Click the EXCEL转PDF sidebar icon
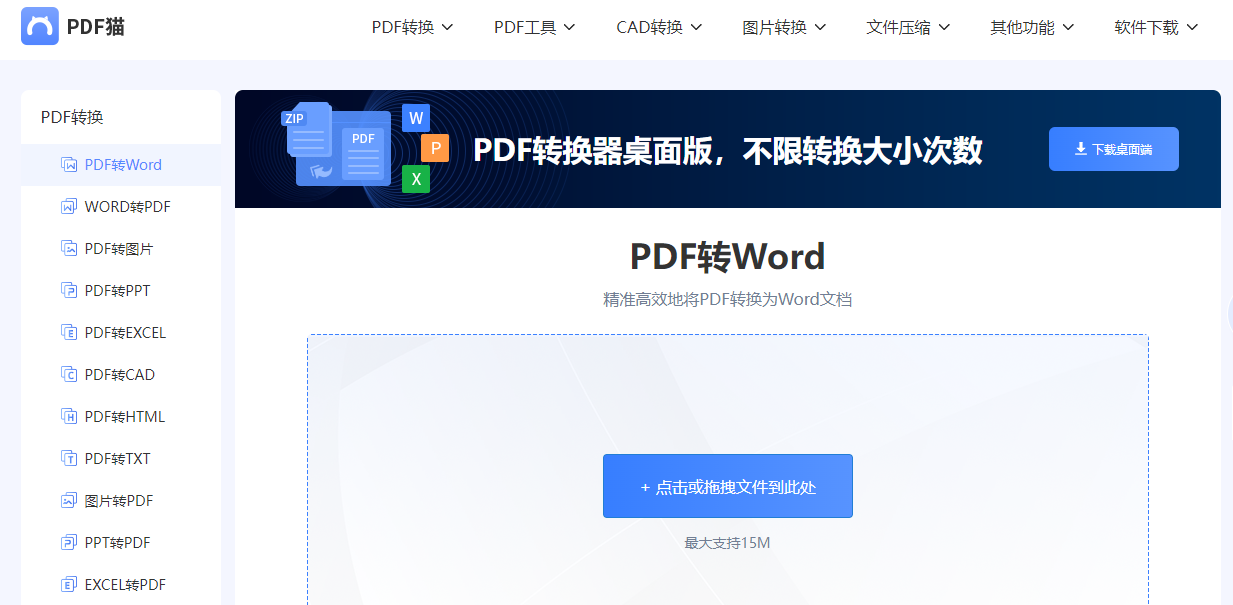The height and width of the screenshot is (605, 1233). coord(69,585)
